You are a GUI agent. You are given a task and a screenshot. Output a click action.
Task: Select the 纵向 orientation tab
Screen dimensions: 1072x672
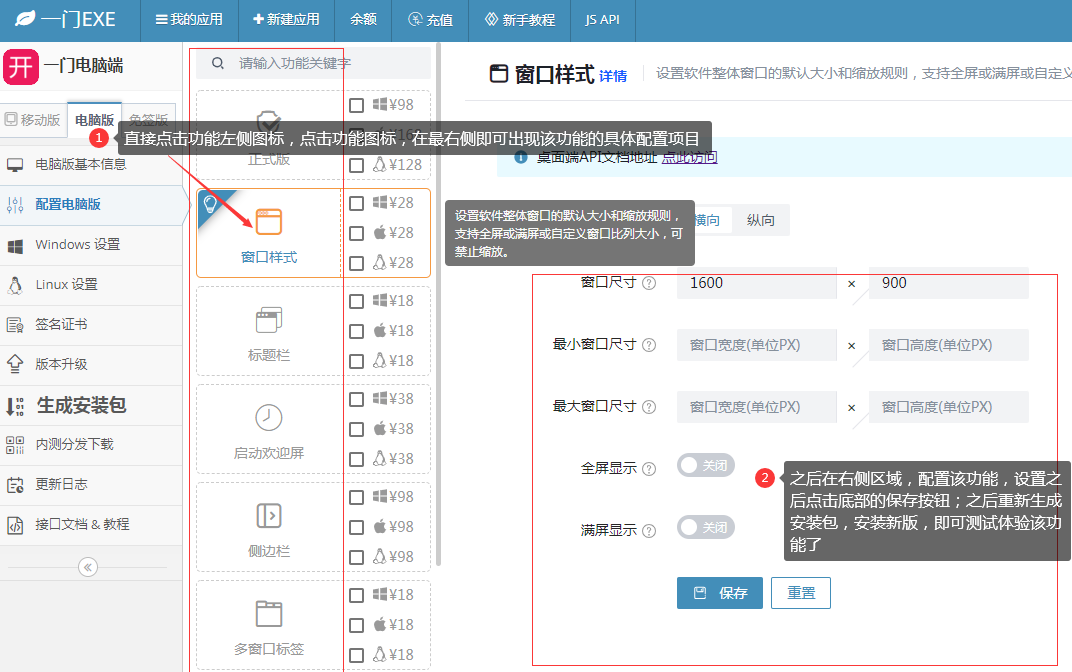click(760, 220)
